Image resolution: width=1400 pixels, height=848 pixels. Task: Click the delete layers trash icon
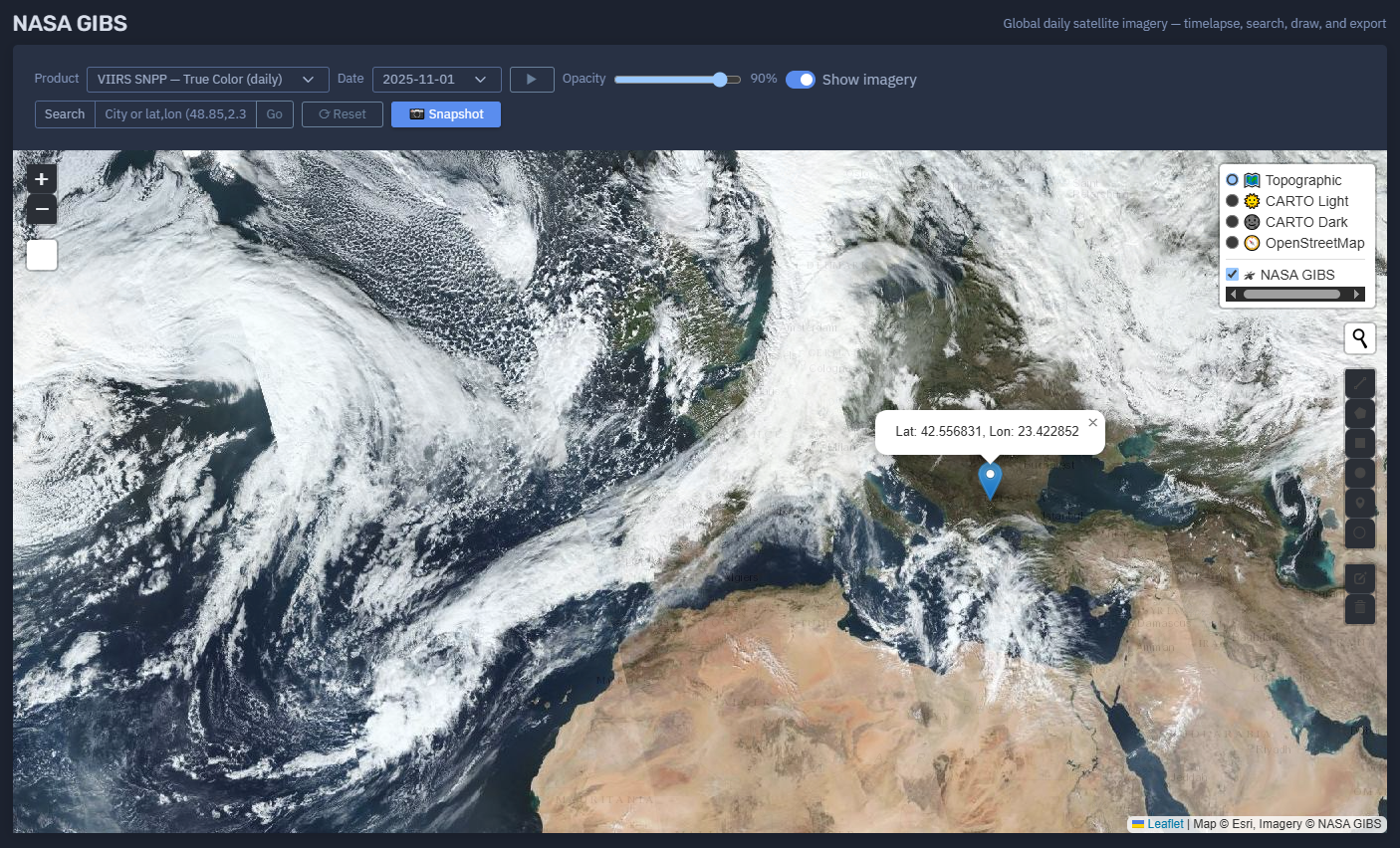1360,608
